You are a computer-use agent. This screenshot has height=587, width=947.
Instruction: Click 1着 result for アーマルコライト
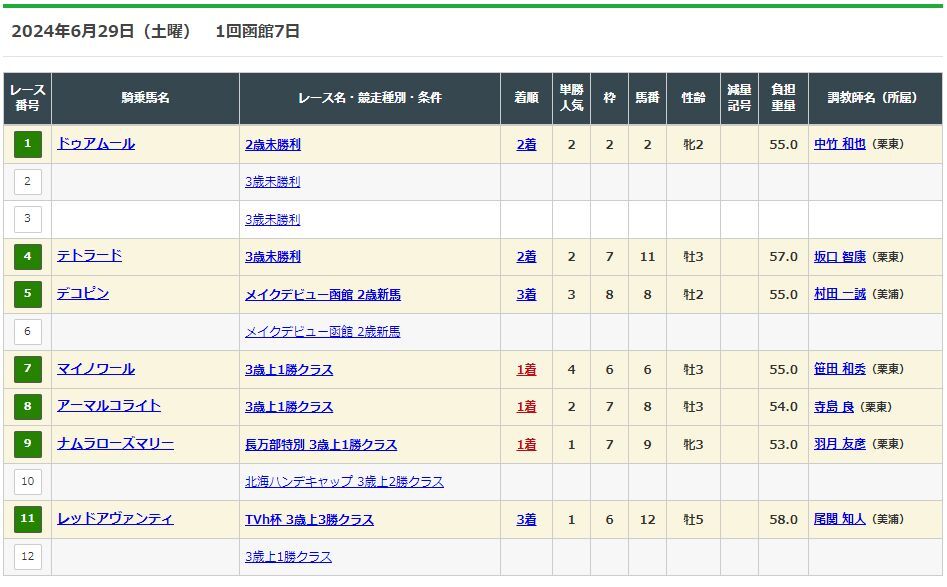click(x=527, y=407)
